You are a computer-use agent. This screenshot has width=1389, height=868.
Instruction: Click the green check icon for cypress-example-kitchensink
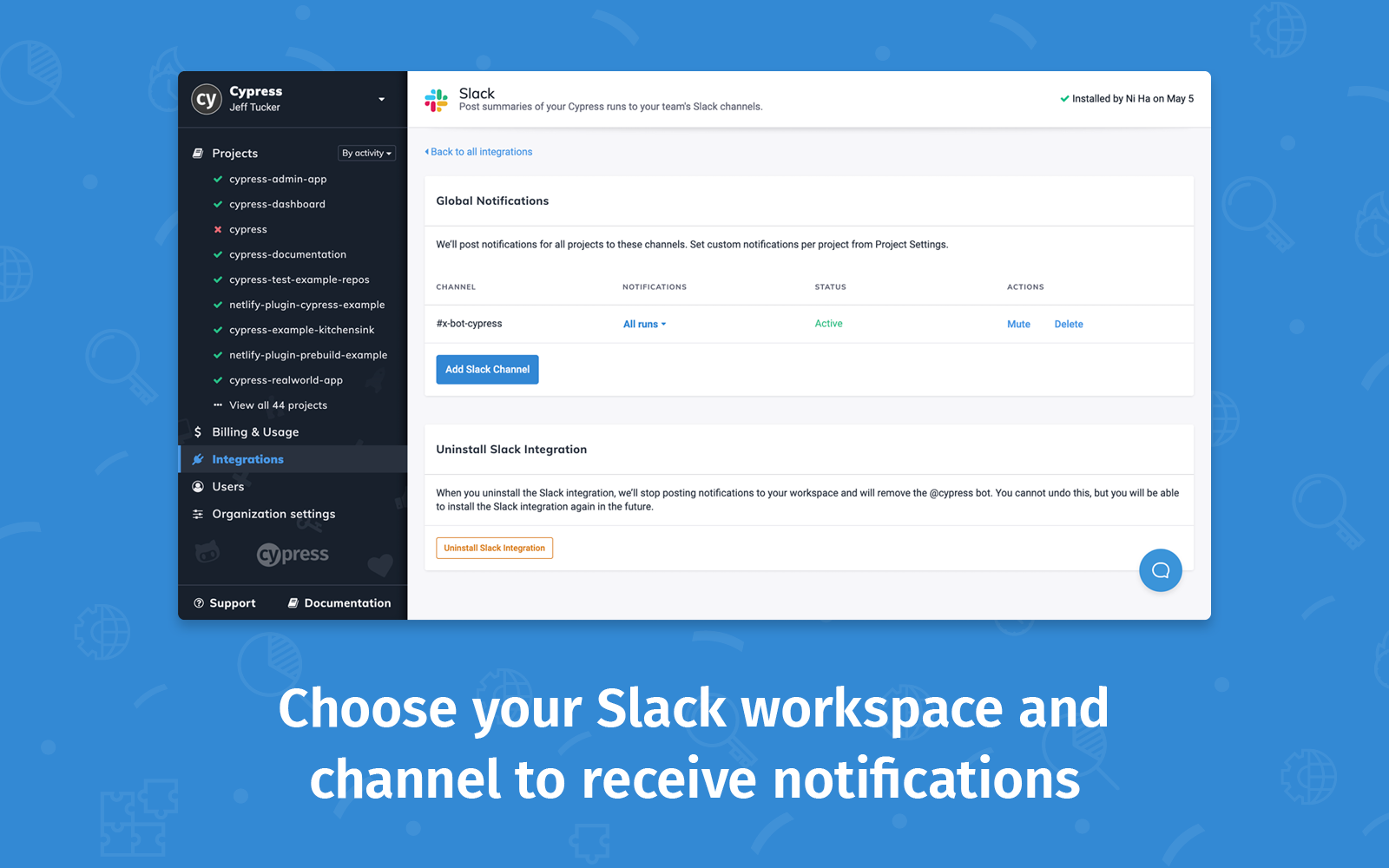[x=218, y=331]
